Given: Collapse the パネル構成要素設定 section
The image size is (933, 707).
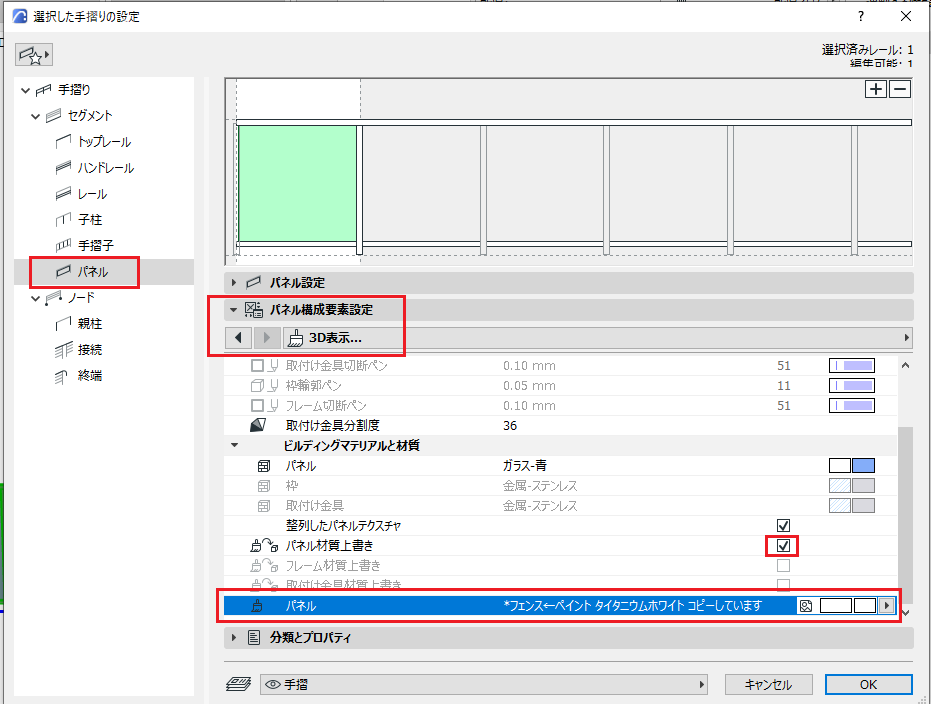Looking at the screenshot, I should 234,309.
